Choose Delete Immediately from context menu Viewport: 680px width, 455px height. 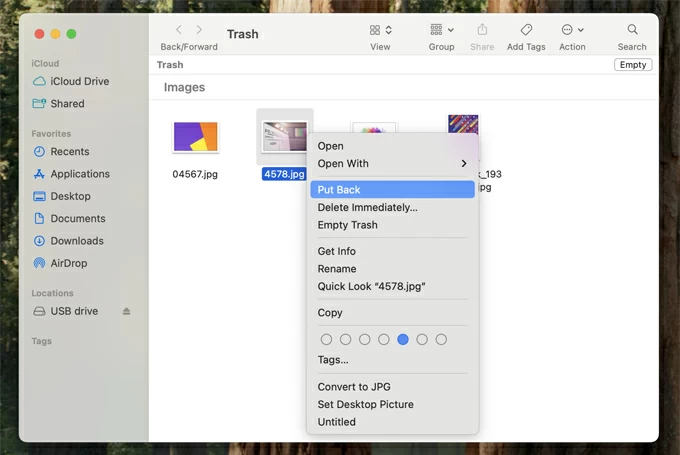(x=367, y=208)
